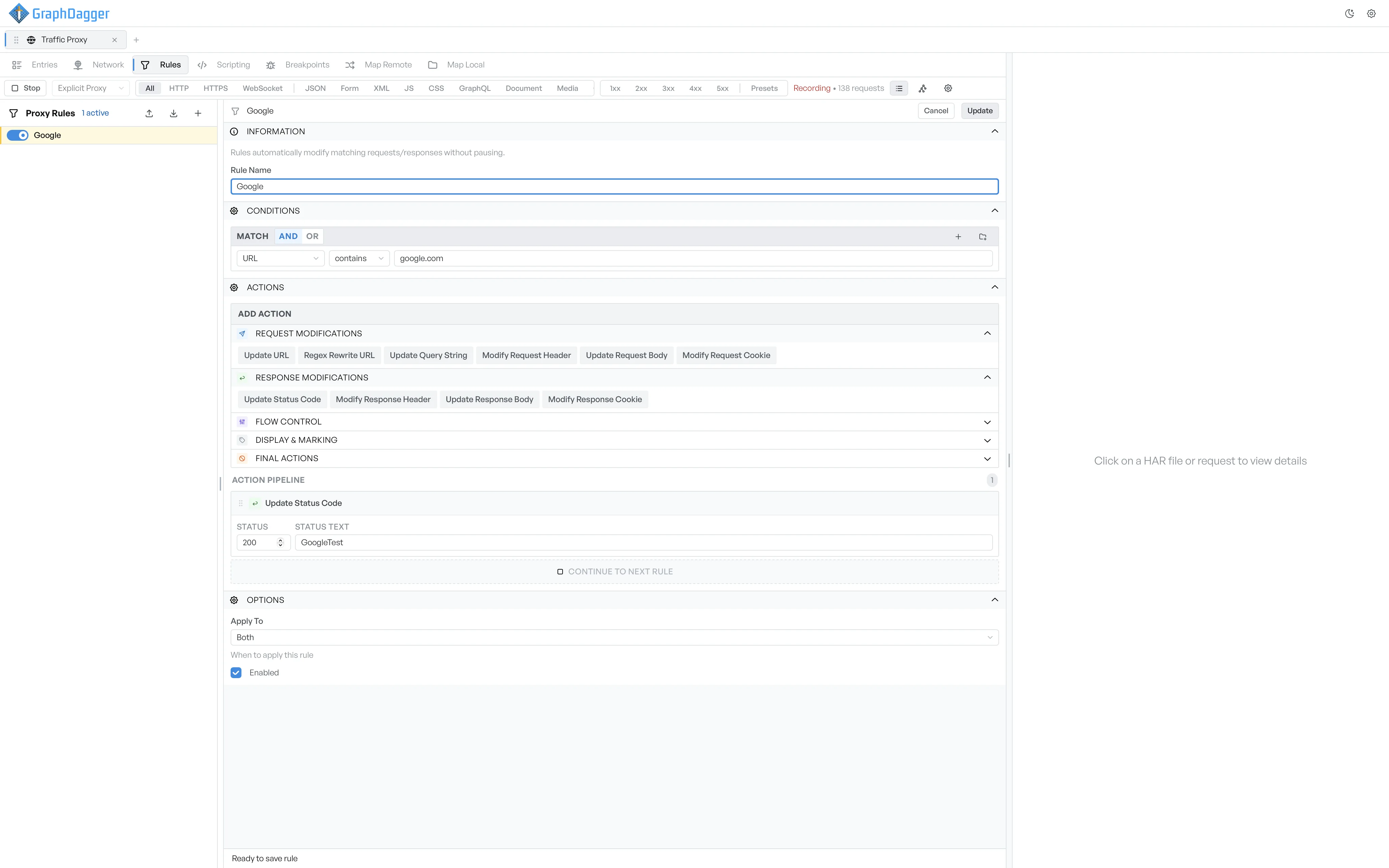Image resolution: width=1389 pixels, height=868 pixels.
Task: Filter traffic by WebSocket
Action: [x=262, y=88]
